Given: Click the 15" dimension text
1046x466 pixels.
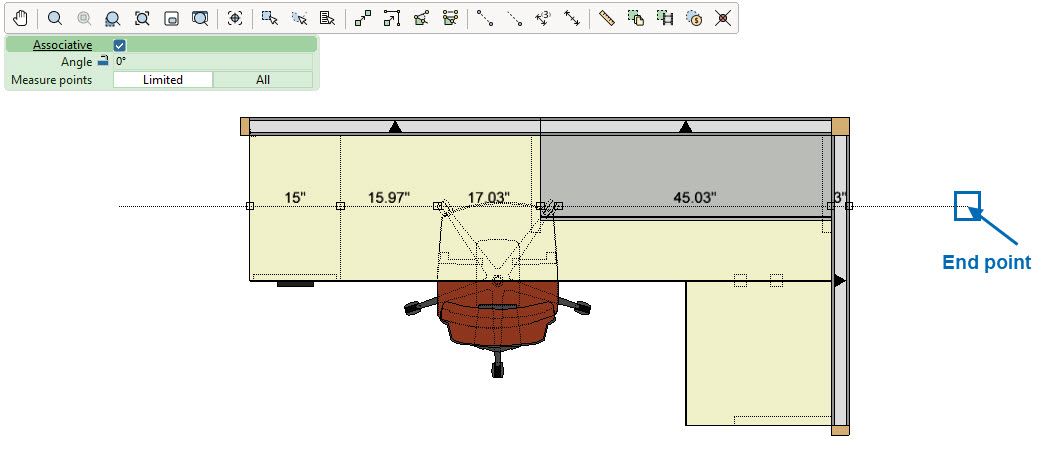Looking at the screenshot, I should tap(295, 197).
